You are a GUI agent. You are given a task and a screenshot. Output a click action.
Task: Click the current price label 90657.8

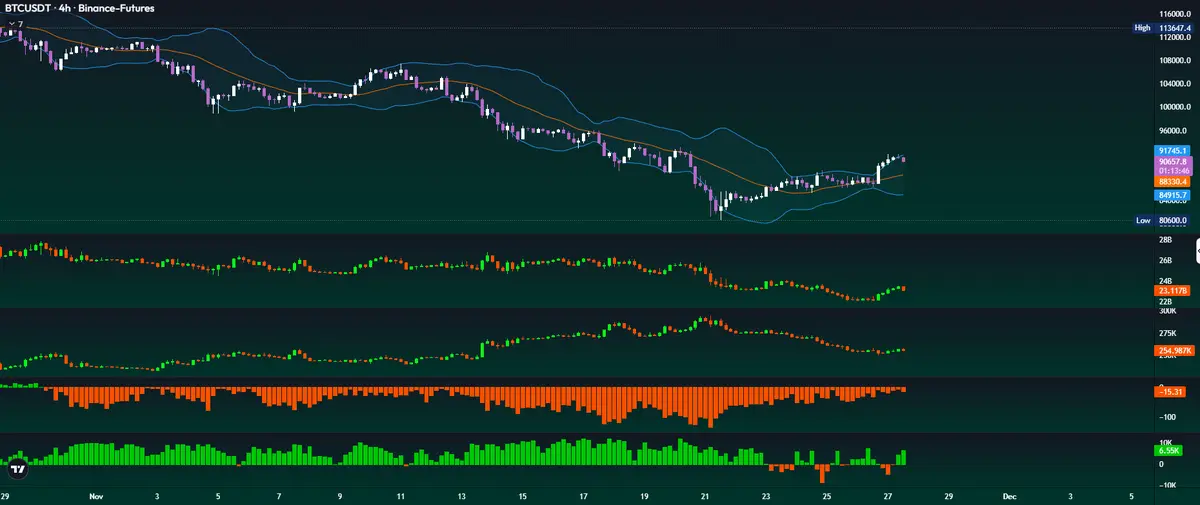pos(1171,161)
